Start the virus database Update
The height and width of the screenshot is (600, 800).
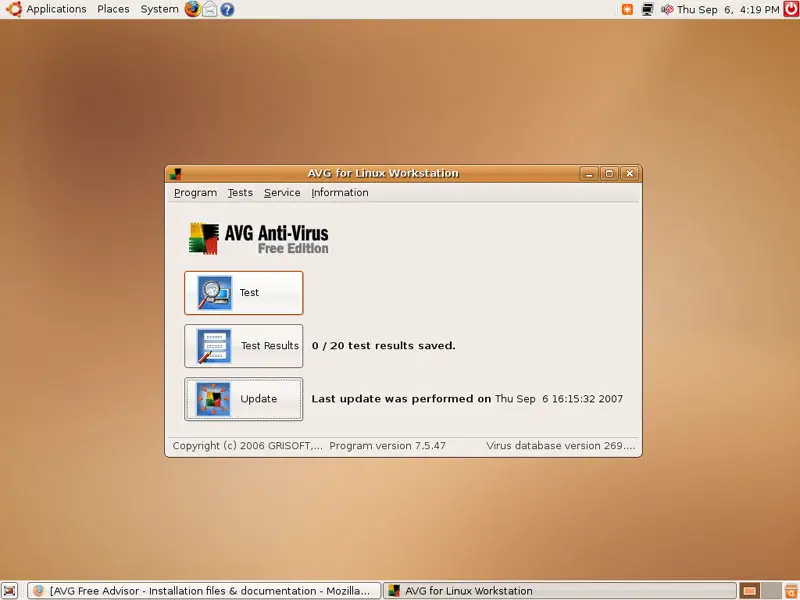(243, 399)
